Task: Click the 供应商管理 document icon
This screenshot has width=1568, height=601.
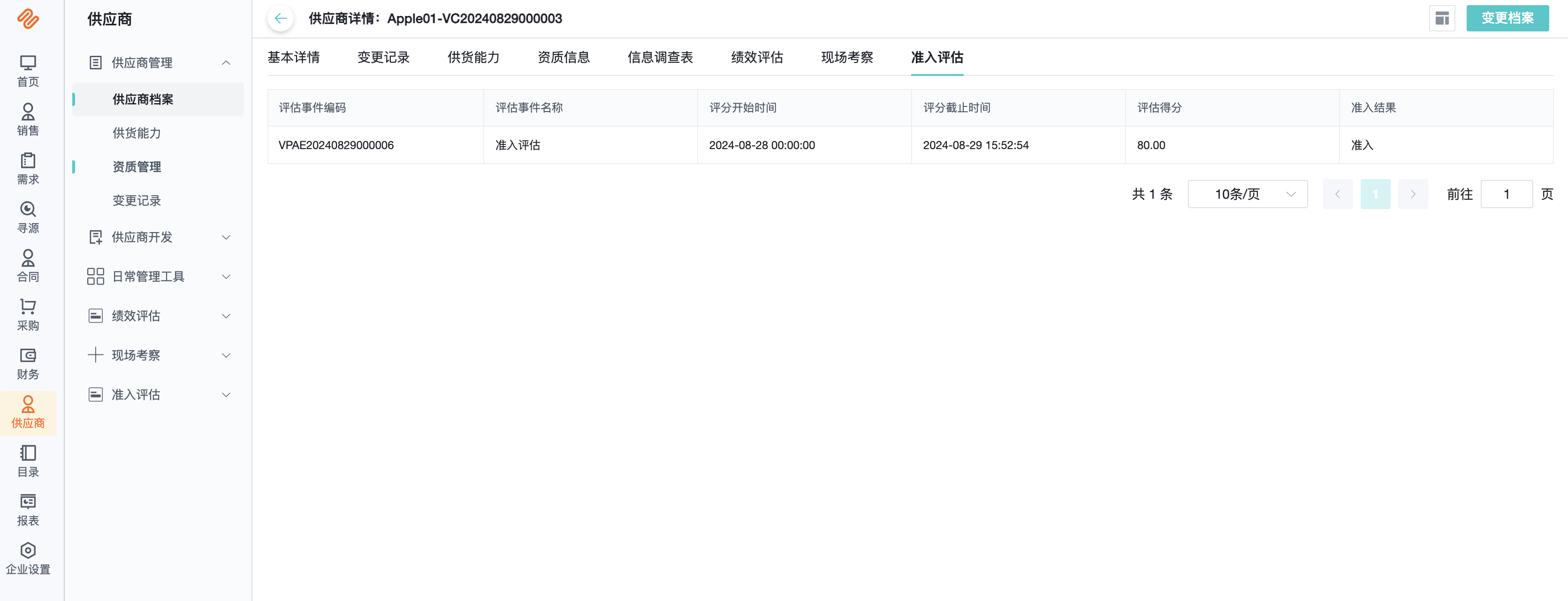Action: pos(96,63)
